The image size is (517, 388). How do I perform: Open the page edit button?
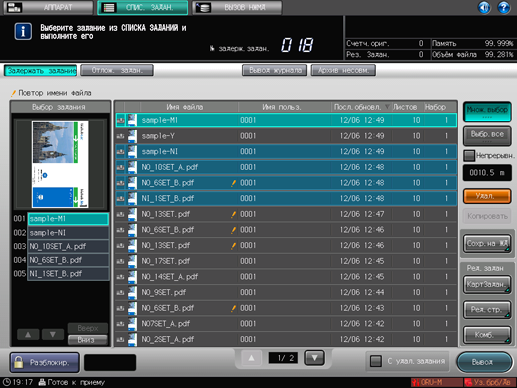487,310
